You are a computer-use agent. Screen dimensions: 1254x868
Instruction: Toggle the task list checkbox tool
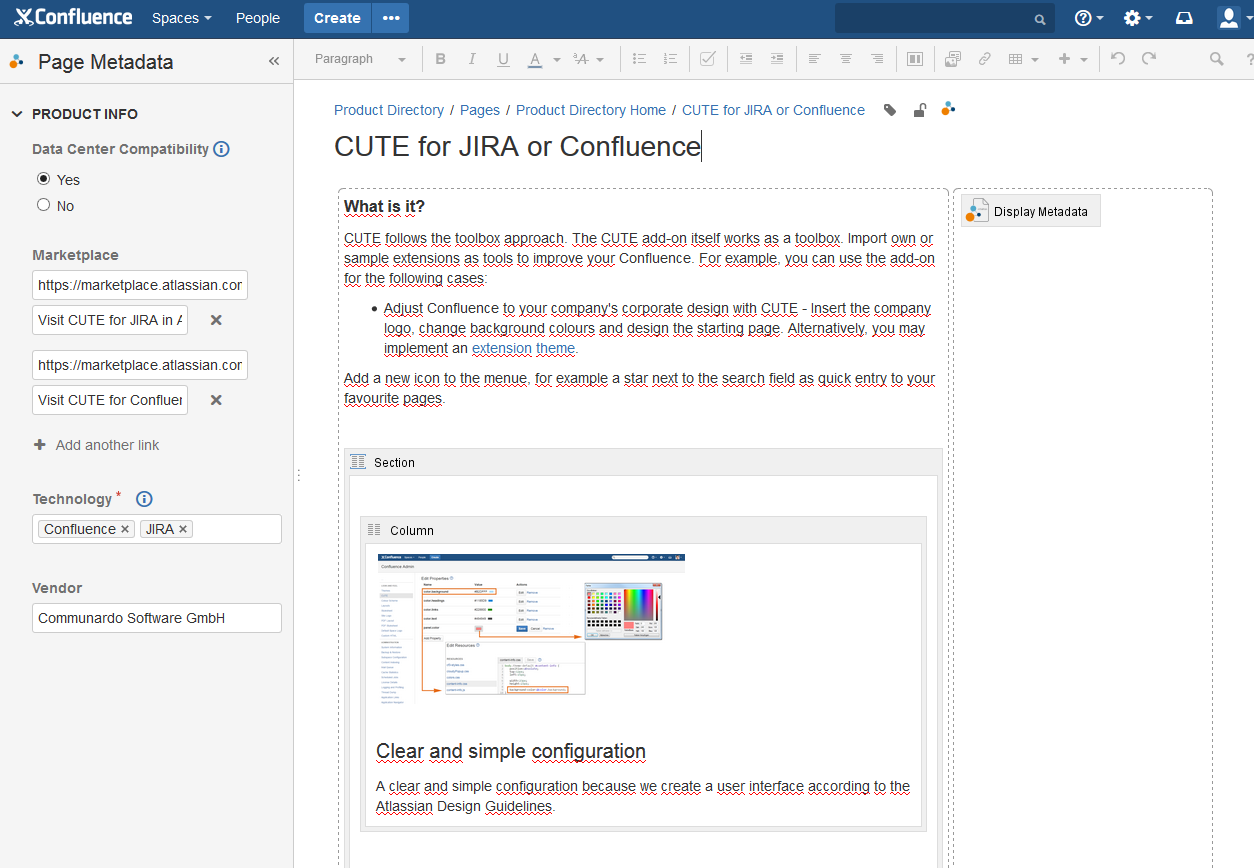pos(708,59)
